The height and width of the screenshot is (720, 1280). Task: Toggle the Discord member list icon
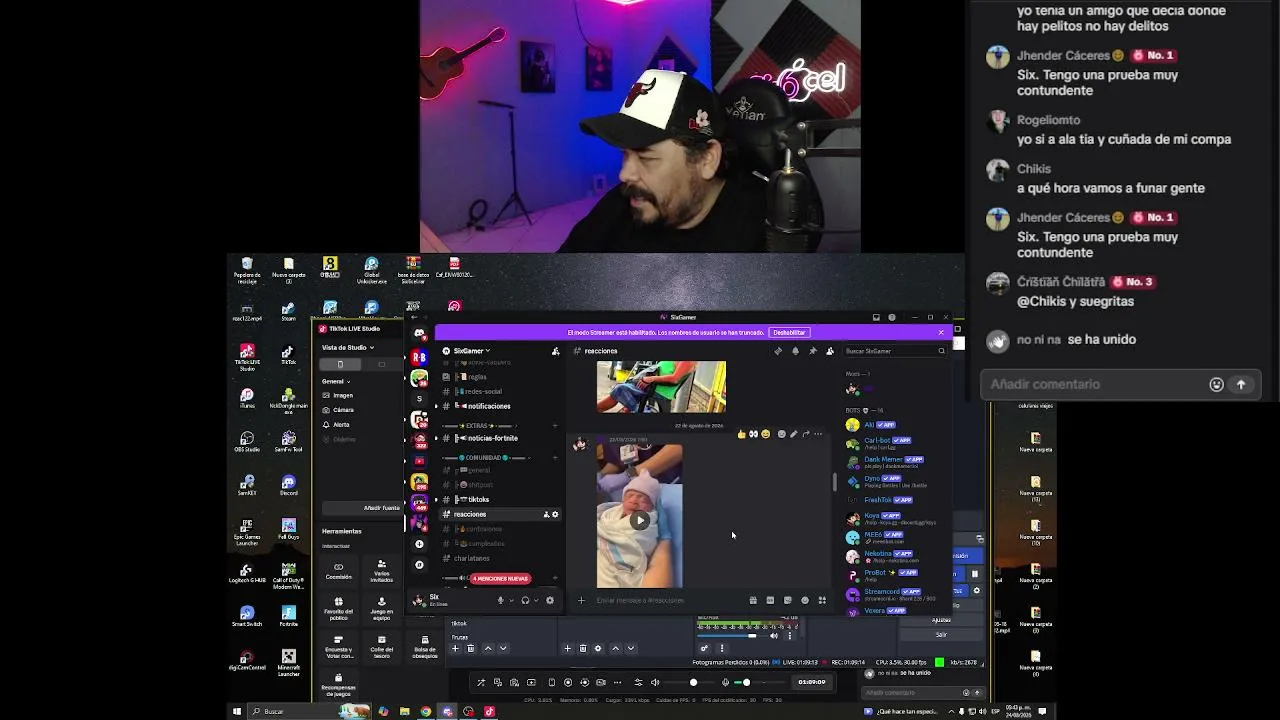(830, 351)
